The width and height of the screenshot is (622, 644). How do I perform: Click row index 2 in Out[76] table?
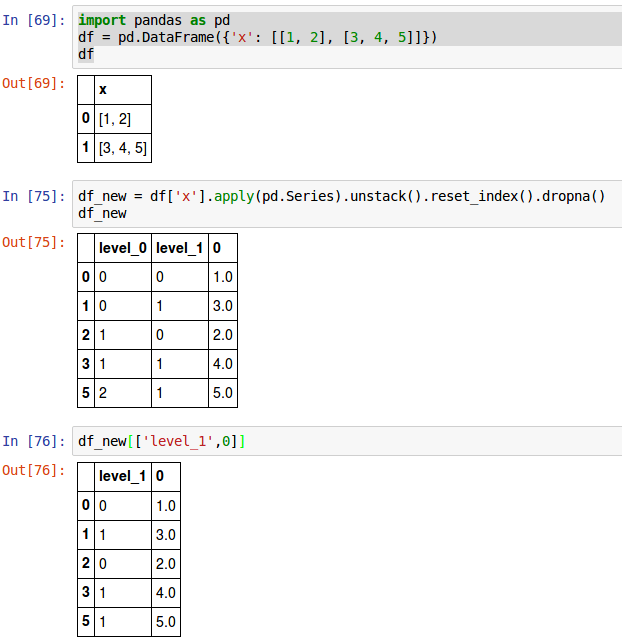point(86,564)
